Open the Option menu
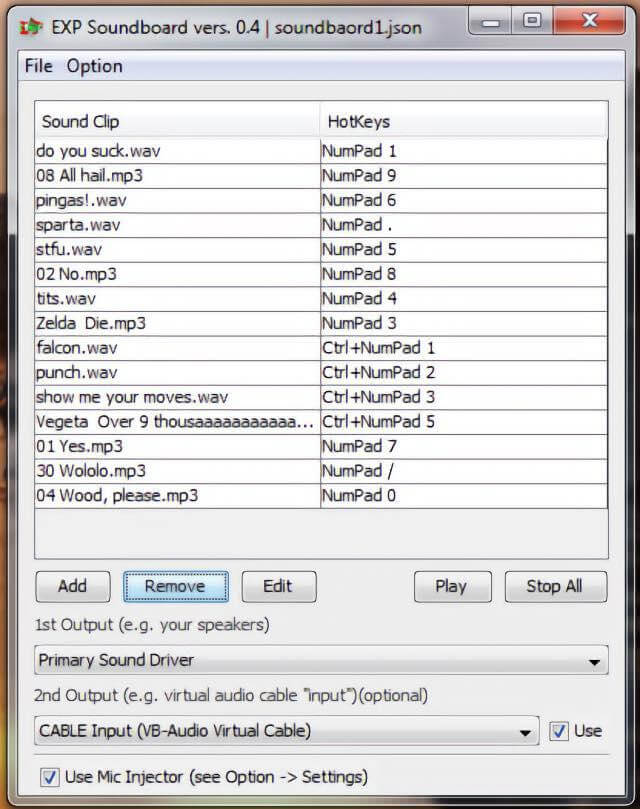640x809 pixels. click(x=96, y=65)
